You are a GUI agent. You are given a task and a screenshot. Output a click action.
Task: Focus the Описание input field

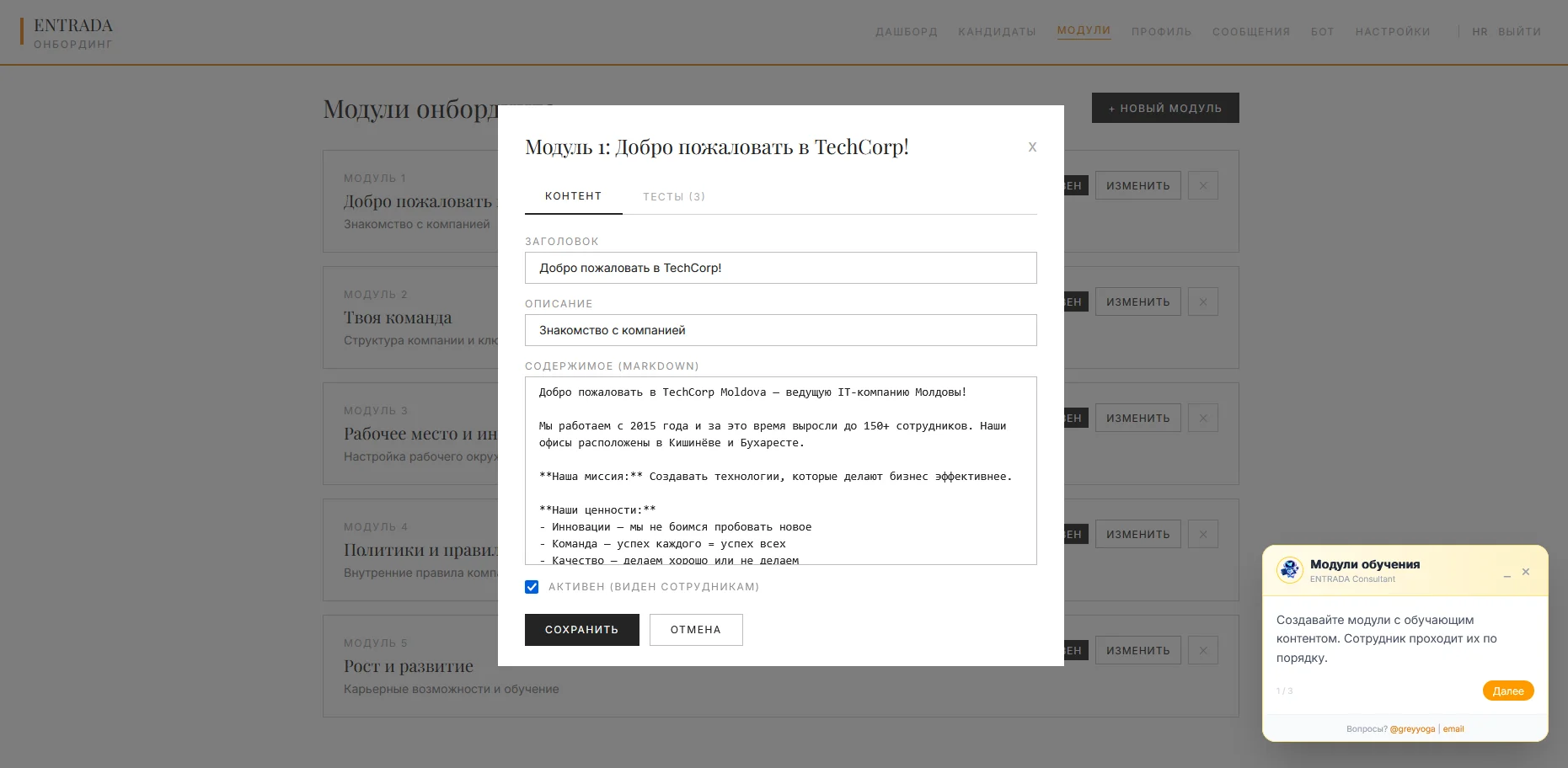point(781,330)
